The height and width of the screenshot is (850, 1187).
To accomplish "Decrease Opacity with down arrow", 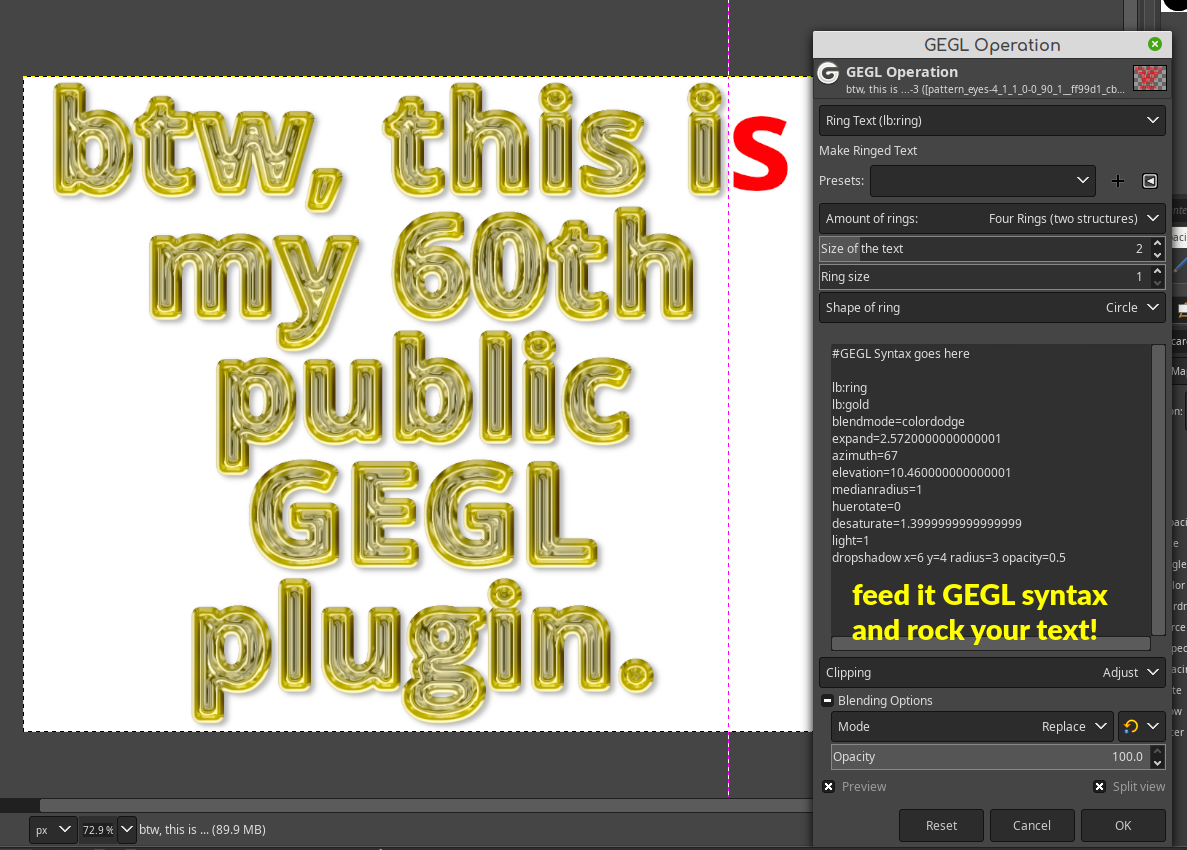I will tap(1157, 763).
